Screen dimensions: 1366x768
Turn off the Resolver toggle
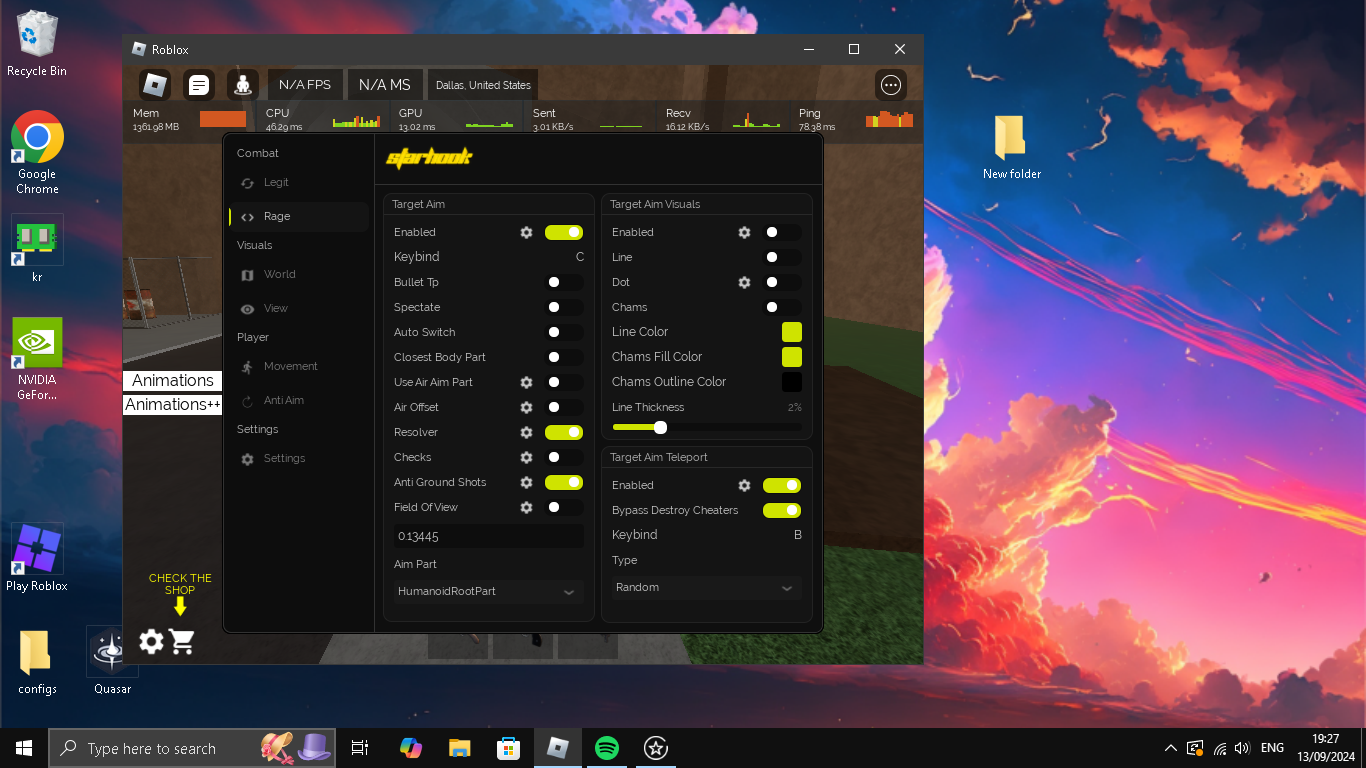pos(564,432)
